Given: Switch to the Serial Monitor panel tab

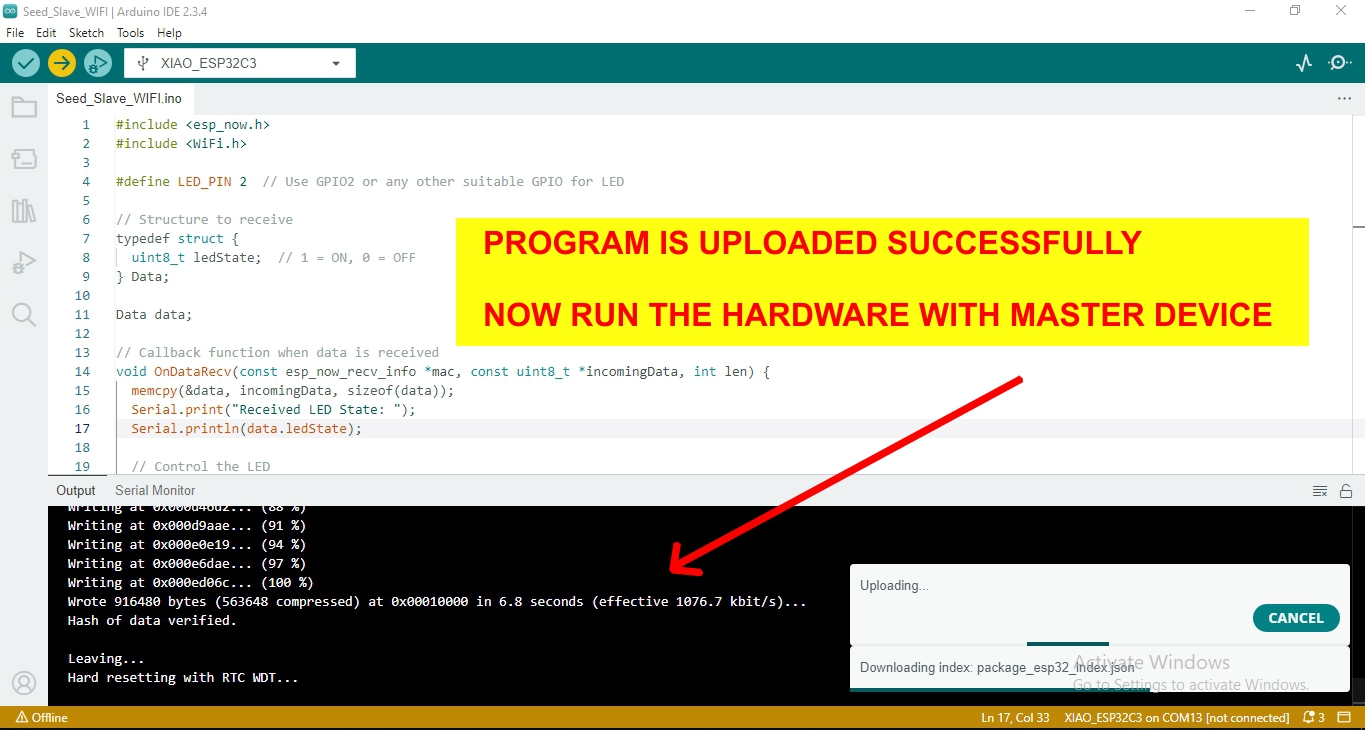Looking at the screenshot, I should pos(155,490).
